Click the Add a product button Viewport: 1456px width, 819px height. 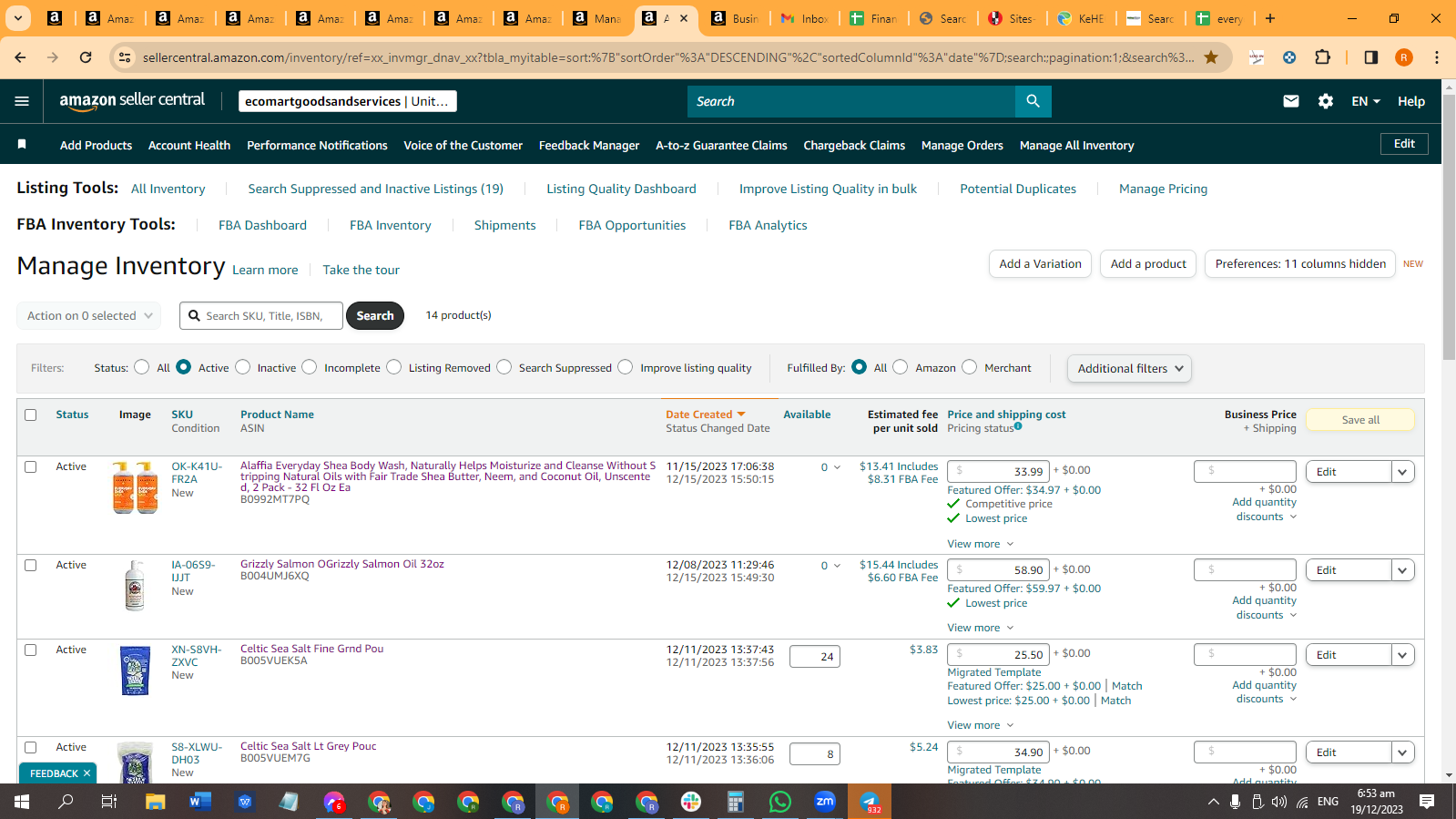click(x=1148, y=264)
